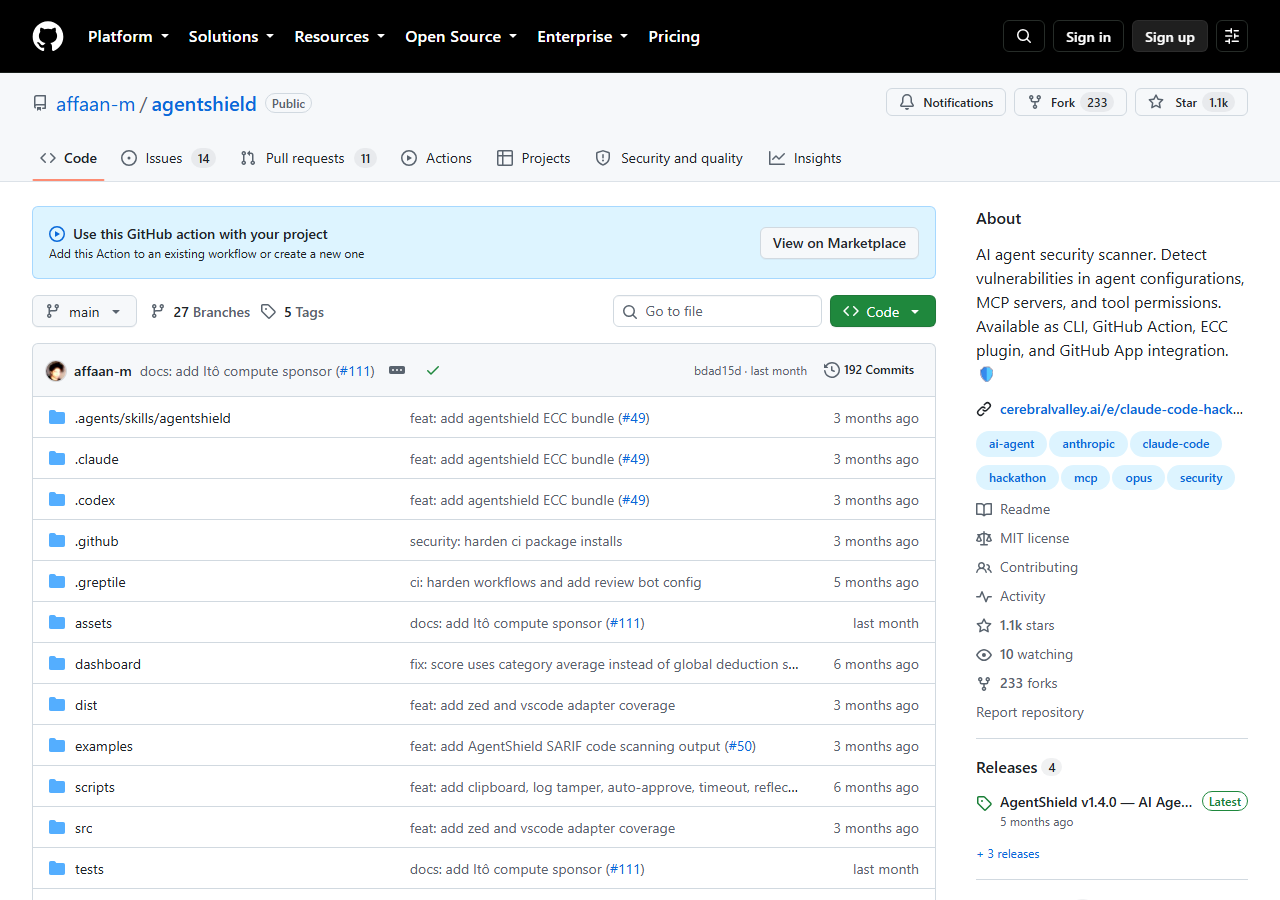
Task: Star the repository with the Star button
Action: (1191, 102)
